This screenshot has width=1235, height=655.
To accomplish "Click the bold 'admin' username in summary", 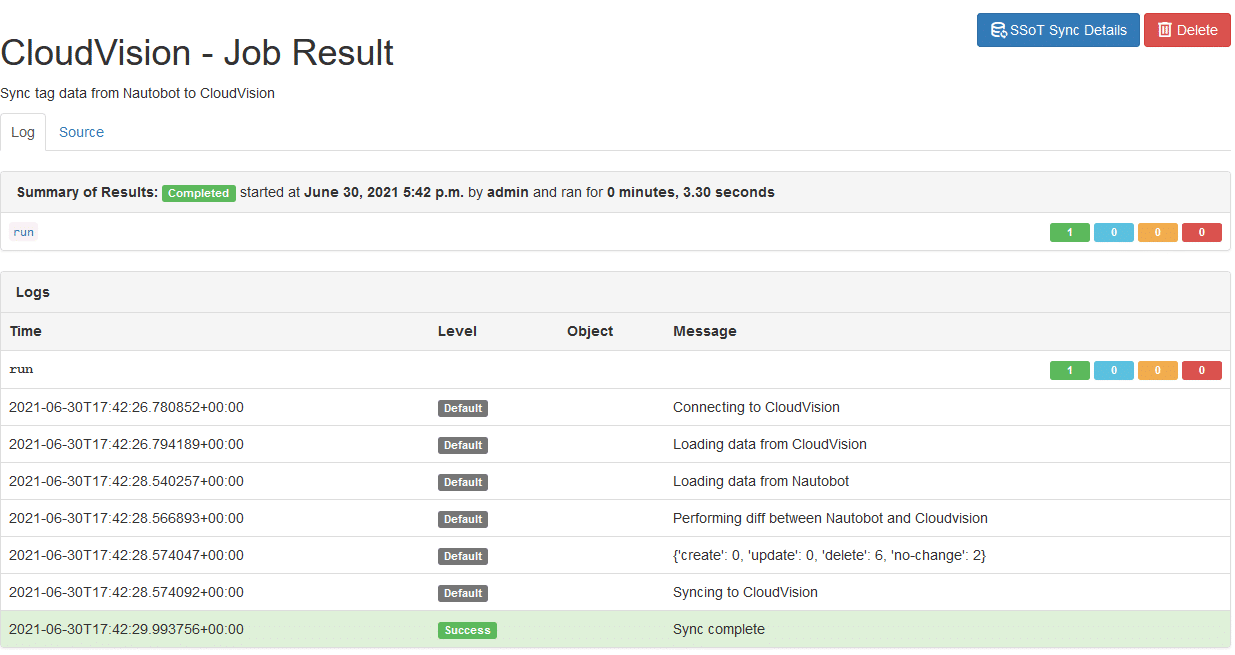I will click(508, 192).
